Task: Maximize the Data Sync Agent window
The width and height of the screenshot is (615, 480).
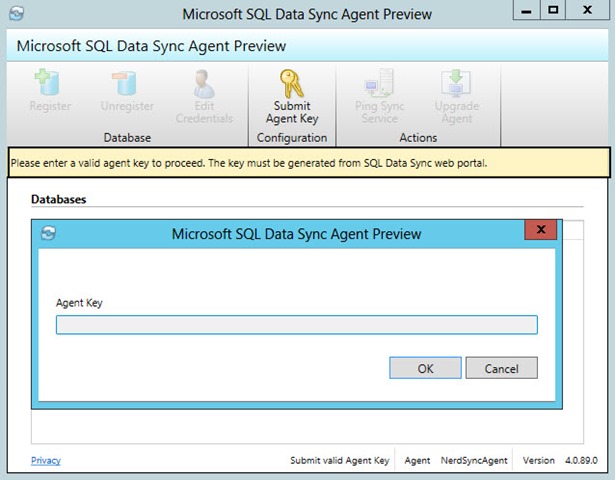Action: (553, 10)
